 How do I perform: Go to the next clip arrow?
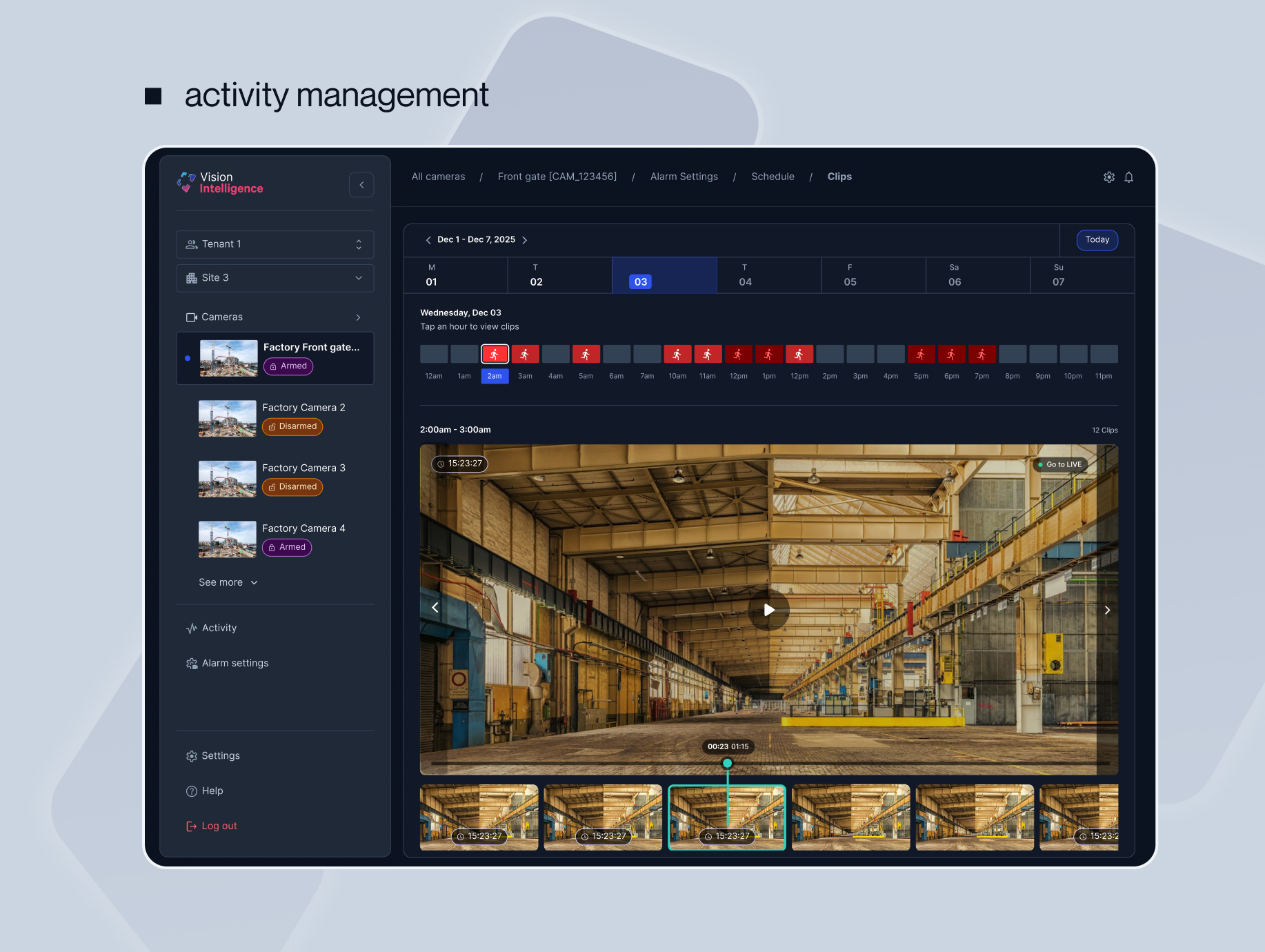1106,611
